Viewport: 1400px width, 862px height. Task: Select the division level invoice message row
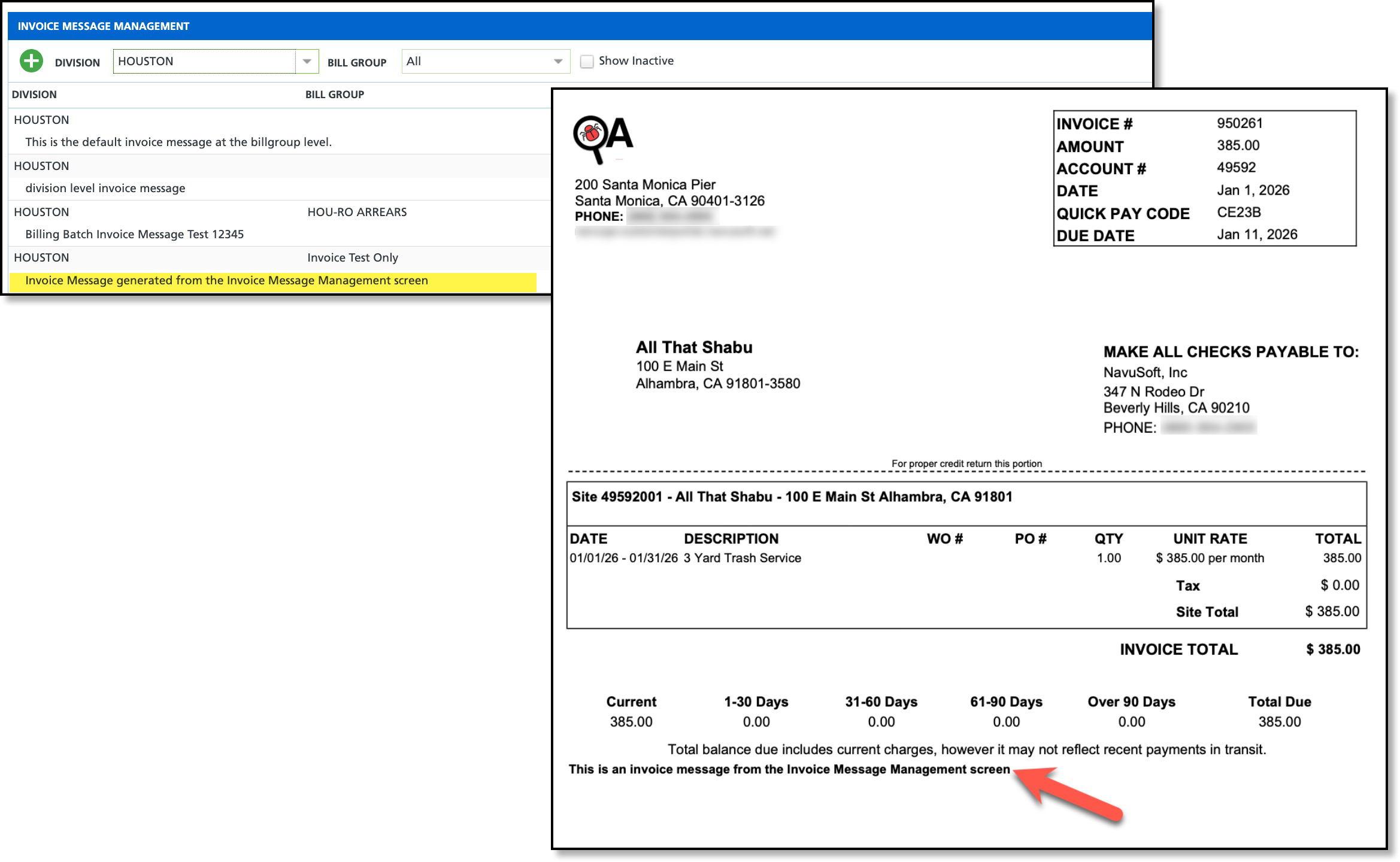(x=105, y=189)
